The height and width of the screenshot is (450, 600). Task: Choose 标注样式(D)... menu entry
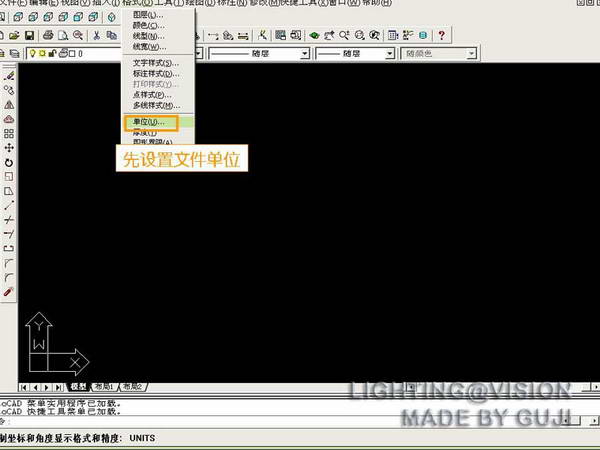tap(158, 73)
